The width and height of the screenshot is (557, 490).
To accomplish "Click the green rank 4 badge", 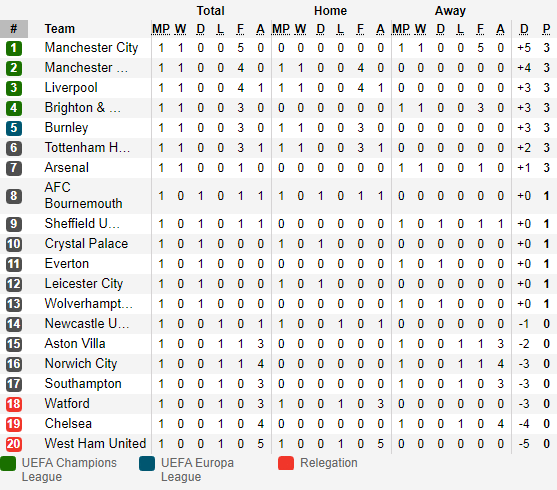I will coord(14,108).
